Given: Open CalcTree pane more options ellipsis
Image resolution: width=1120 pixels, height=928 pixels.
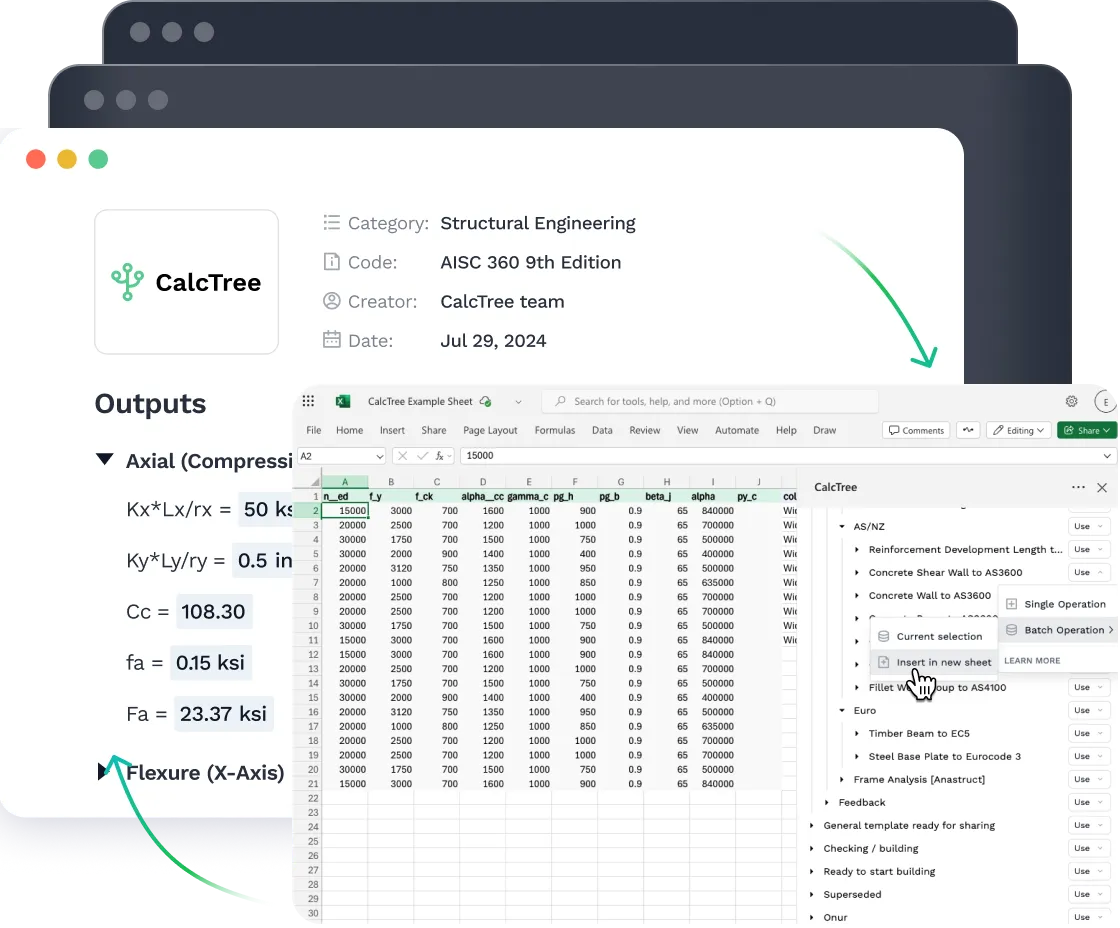Looking at the screenshot, I should point(1079,487).
